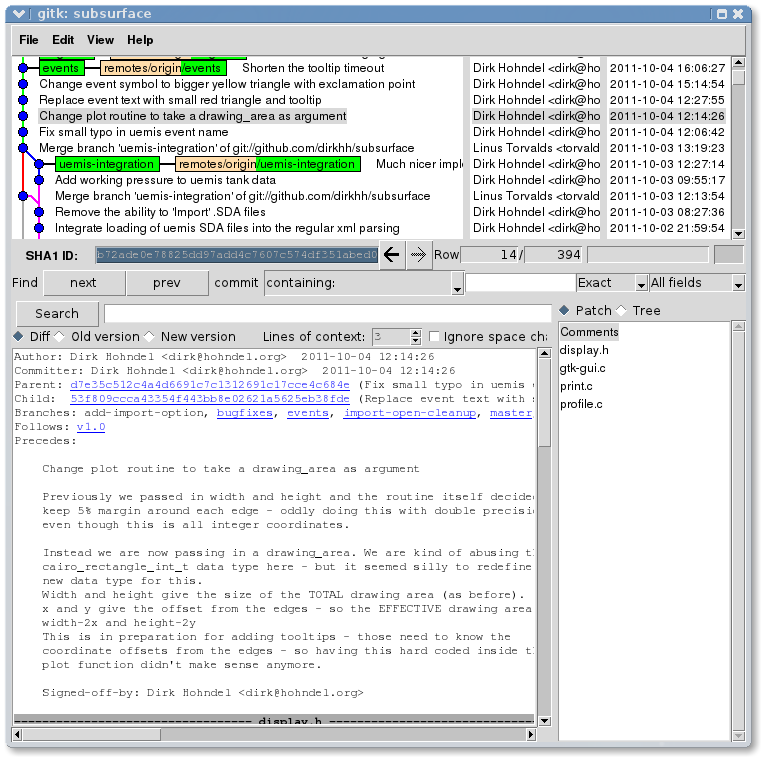Click the 'events' green branch label
Screen dimensions: 761x757
click(61, 68)
